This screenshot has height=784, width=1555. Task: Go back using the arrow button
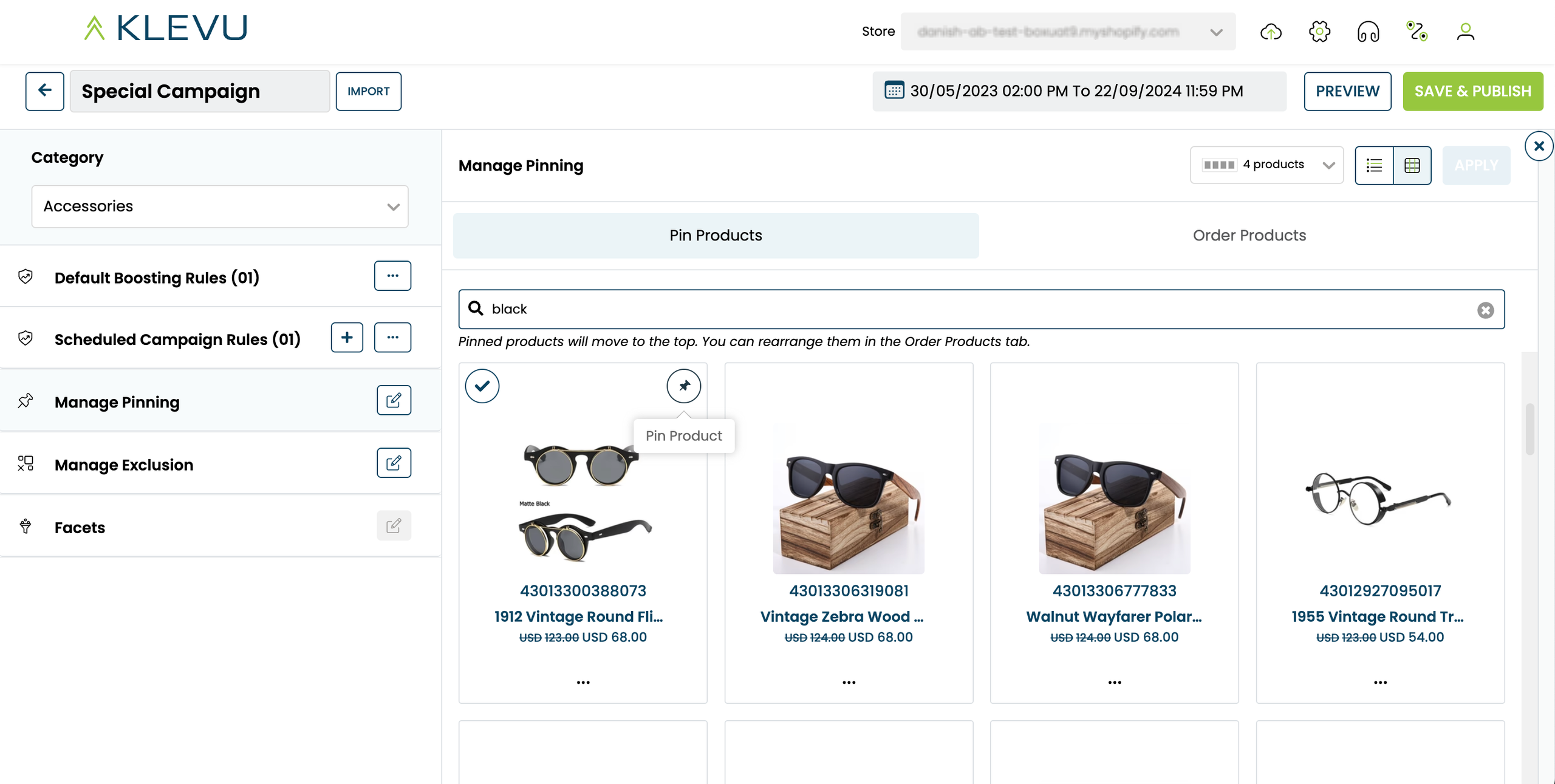[x=44, y=91]
